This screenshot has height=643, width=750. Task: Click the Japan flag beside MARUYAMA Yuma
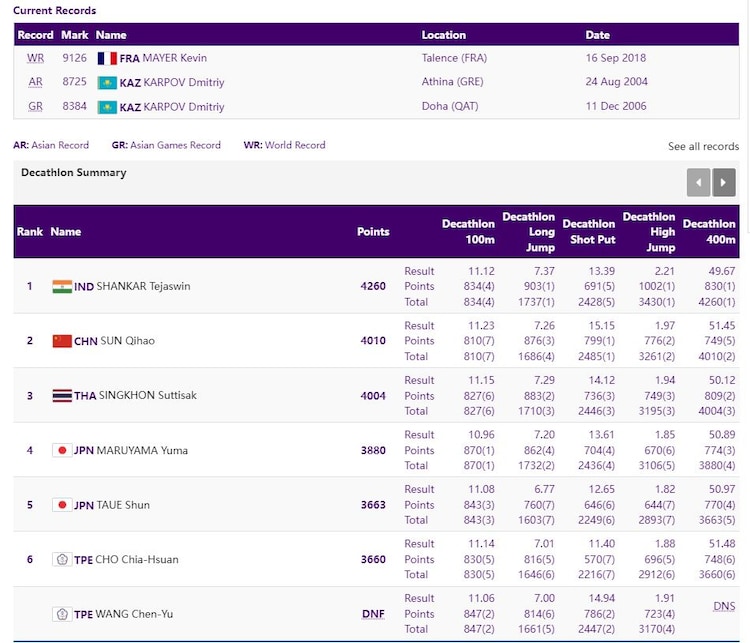point(62,450)
